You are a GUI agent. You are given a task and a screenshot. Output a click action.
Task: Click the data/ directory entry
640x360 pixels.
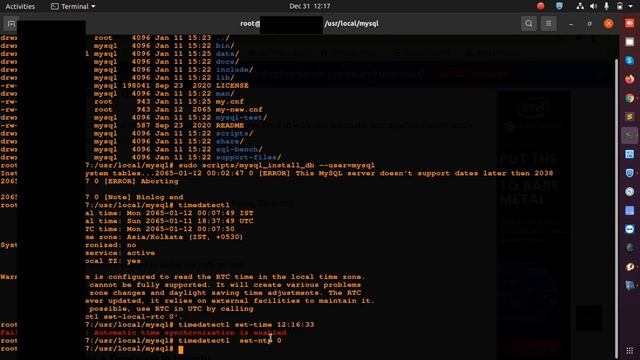click(227, 54)
